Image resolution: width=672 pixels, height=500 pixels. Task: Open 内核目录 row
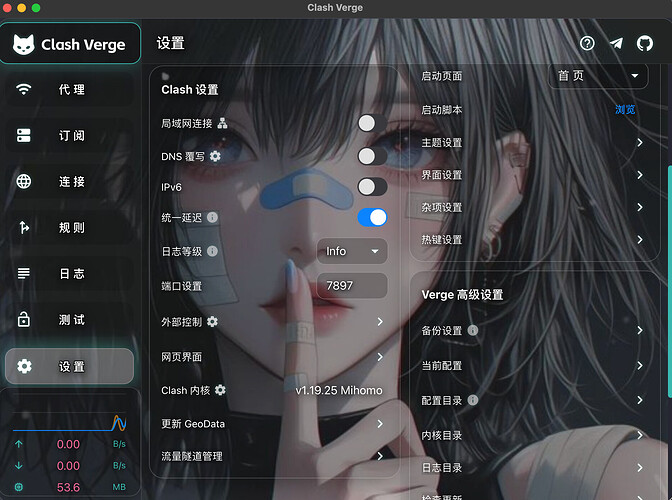534,435
